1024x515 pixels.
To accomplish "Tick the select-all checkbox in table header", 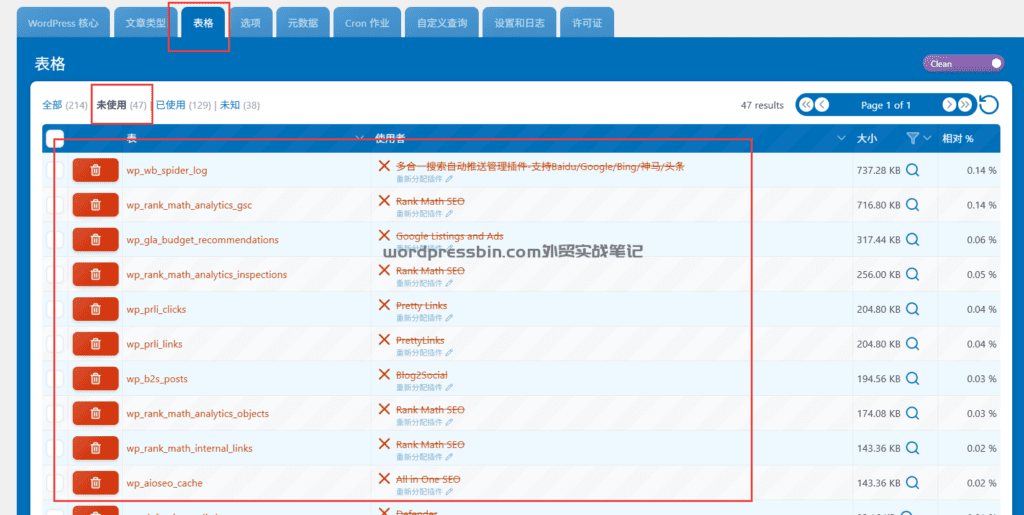I will click(x=56, y=138).
